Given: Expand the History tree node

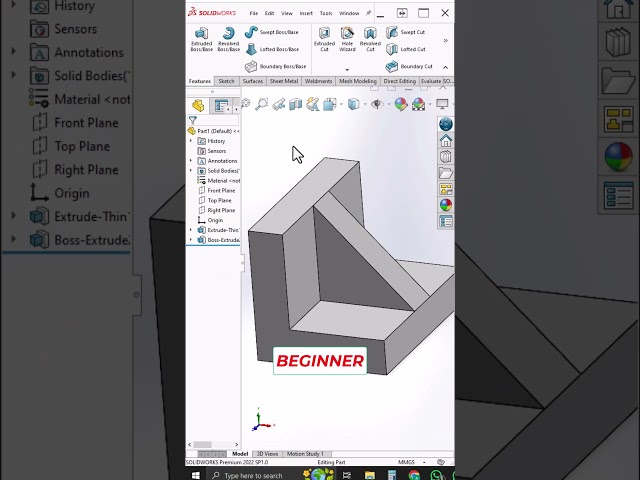Looking at the screenshot, I should point(191,141).
